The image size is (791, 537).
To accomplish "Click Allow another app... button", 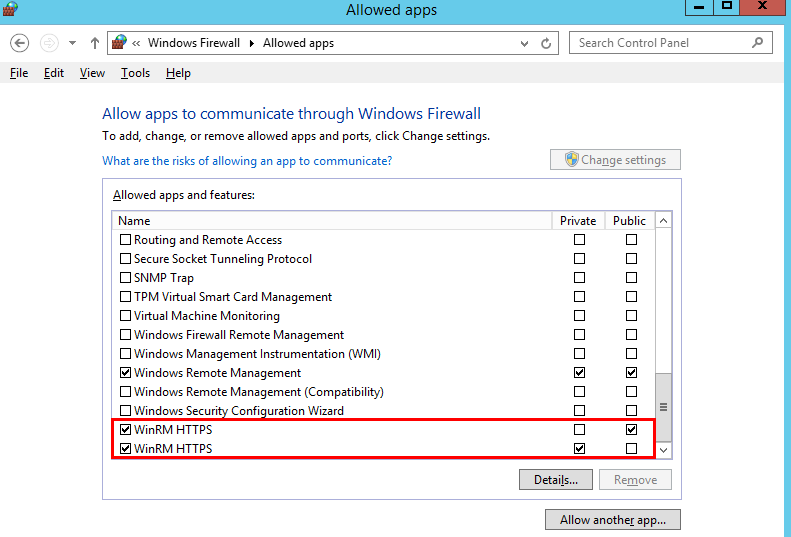I will tap(612, 519).
